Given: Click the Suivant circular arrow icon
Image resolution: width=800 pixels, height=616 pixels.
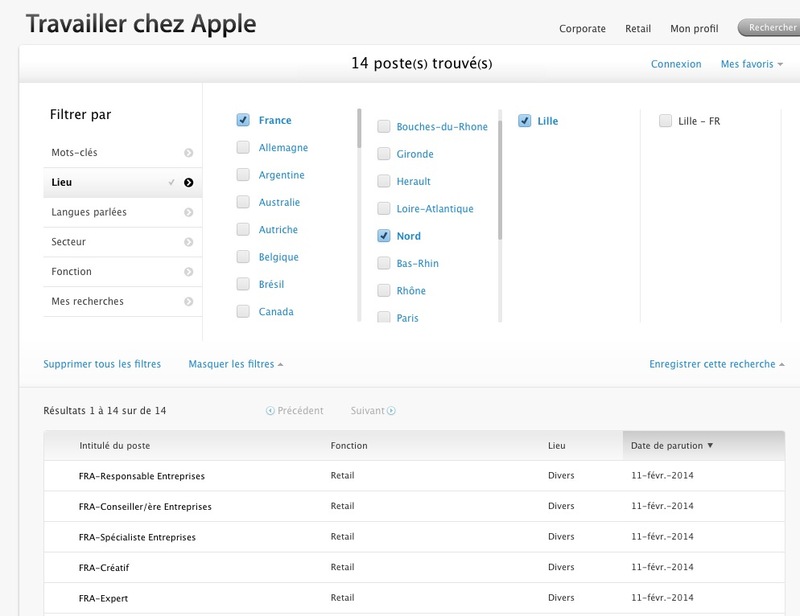Looking at the screenshot, I should tap(391, 411).
